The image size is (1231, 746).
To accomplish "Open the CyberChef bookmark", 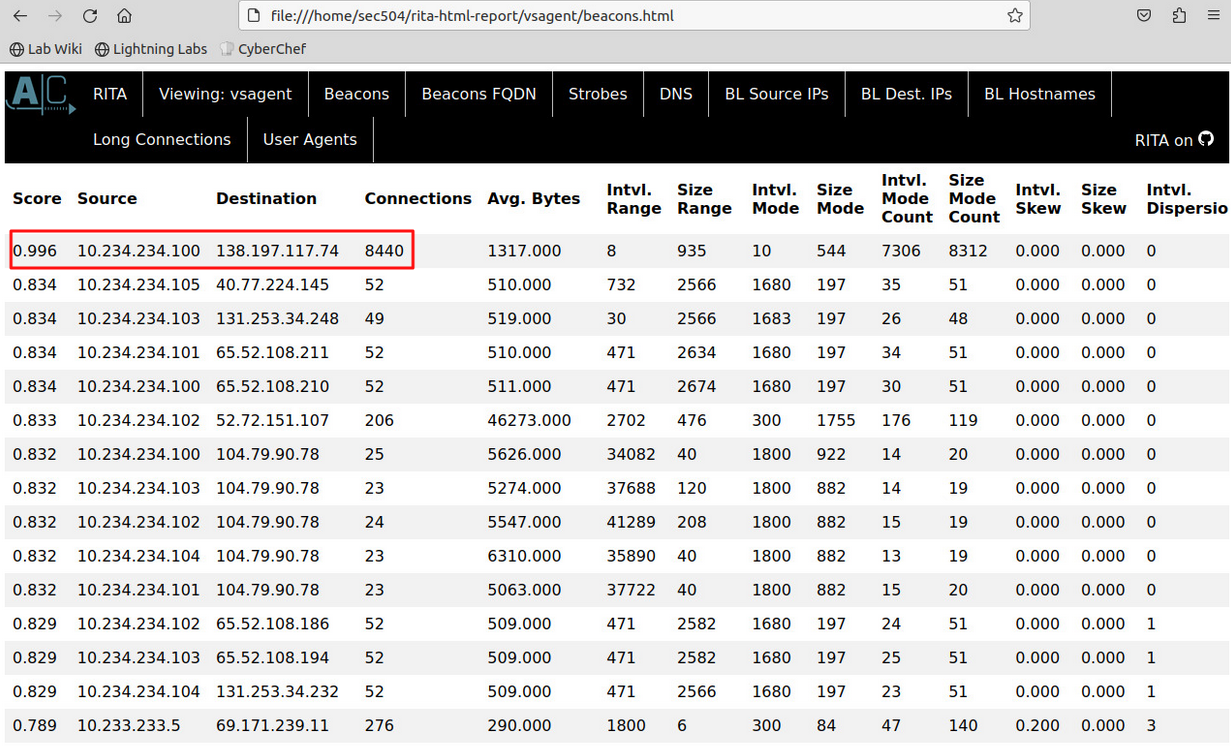I will 263,49.
